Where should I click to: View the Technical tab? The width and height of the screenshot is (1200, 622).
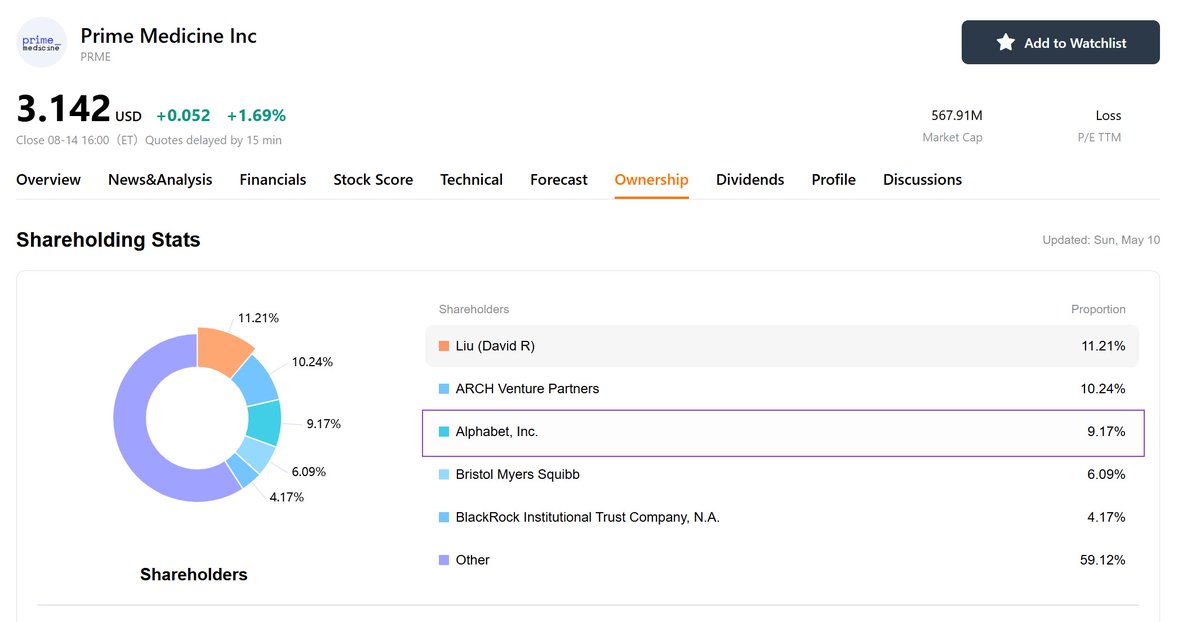click(x=472, y=180)
